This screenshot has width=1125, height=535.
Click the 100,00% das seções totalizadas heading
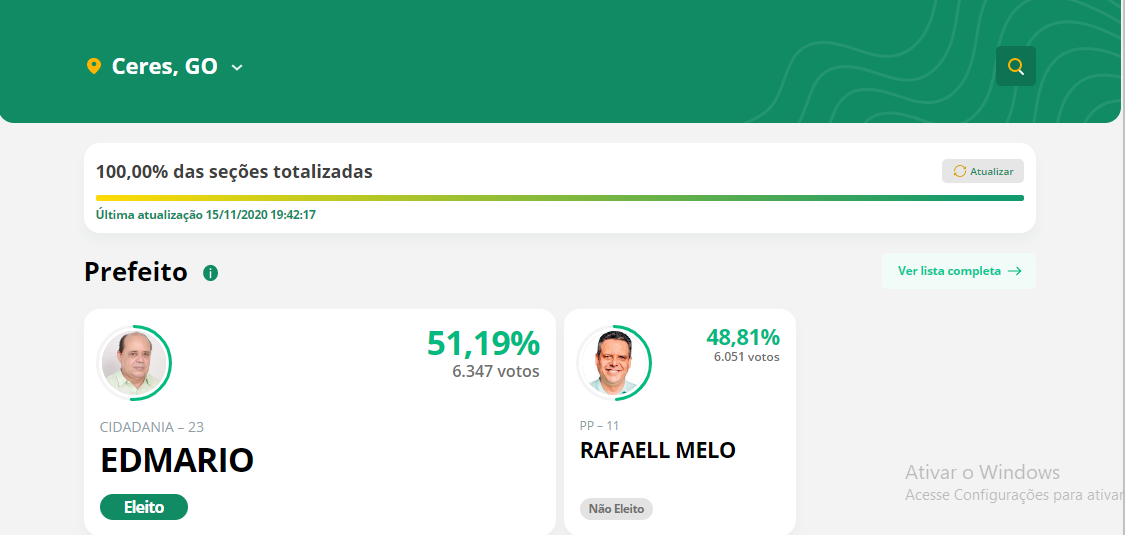point(235,172)
